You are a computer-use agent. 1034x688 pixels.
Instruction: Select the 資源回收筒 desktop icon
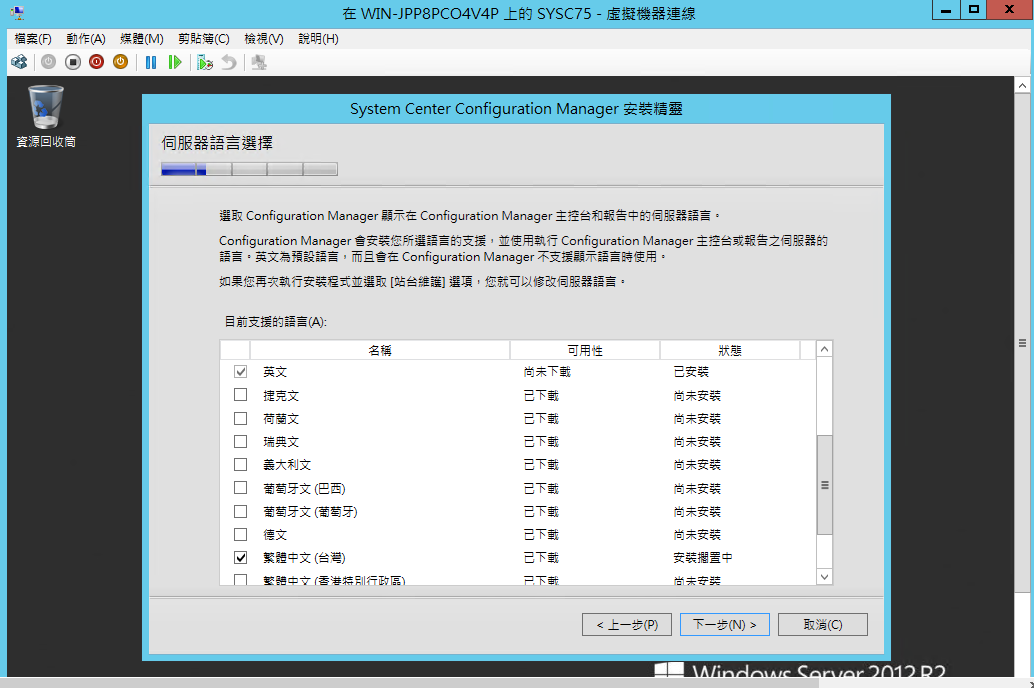[46, 116]
